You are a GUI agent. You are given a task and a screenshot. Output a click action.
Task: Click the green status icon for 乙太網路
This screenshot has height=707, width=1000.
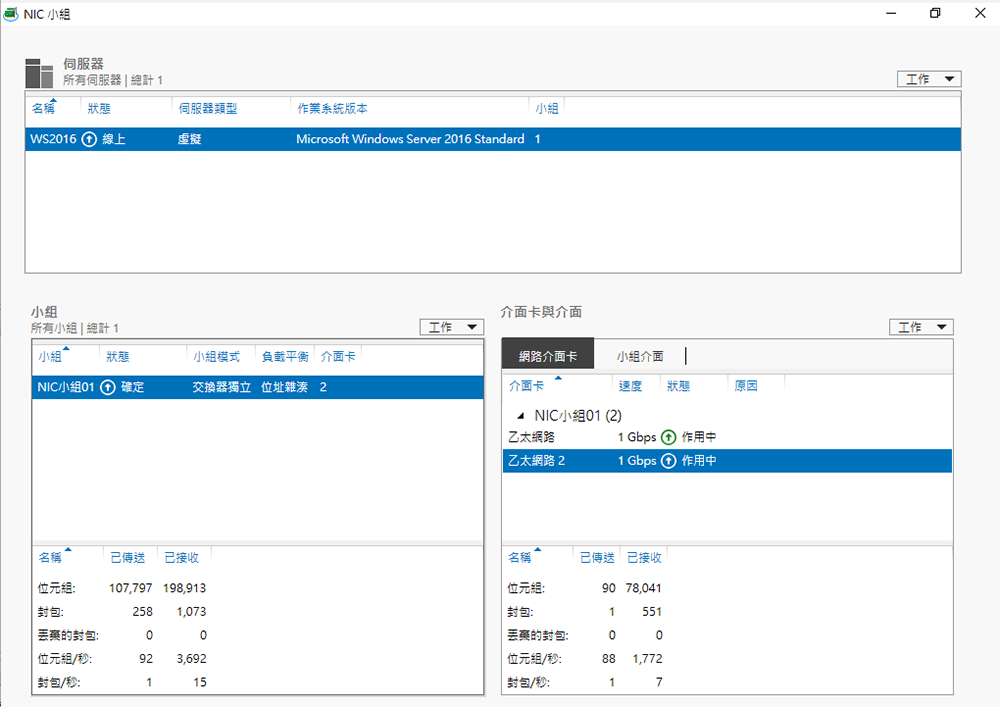668,437
